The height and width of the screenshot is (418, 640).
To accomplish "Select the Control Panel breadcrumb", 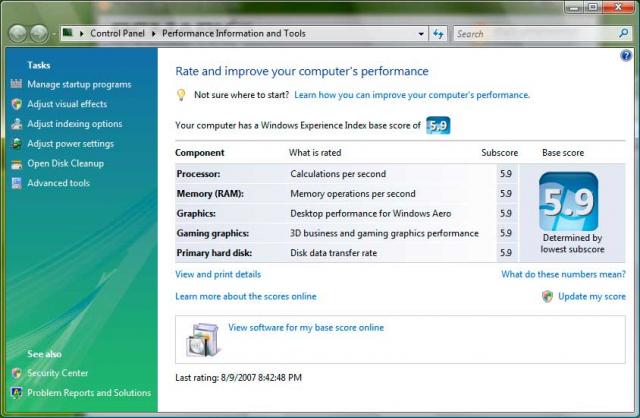I will click(x=118, y=33).
